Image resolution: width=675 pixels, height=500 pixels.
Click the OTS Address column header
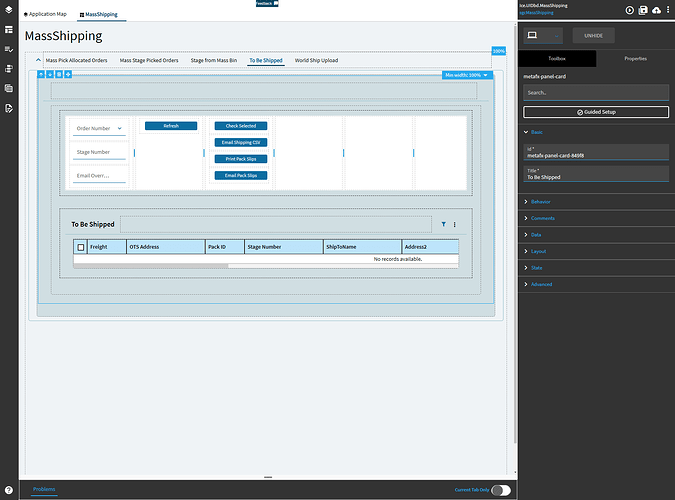(x=166, y=247)
